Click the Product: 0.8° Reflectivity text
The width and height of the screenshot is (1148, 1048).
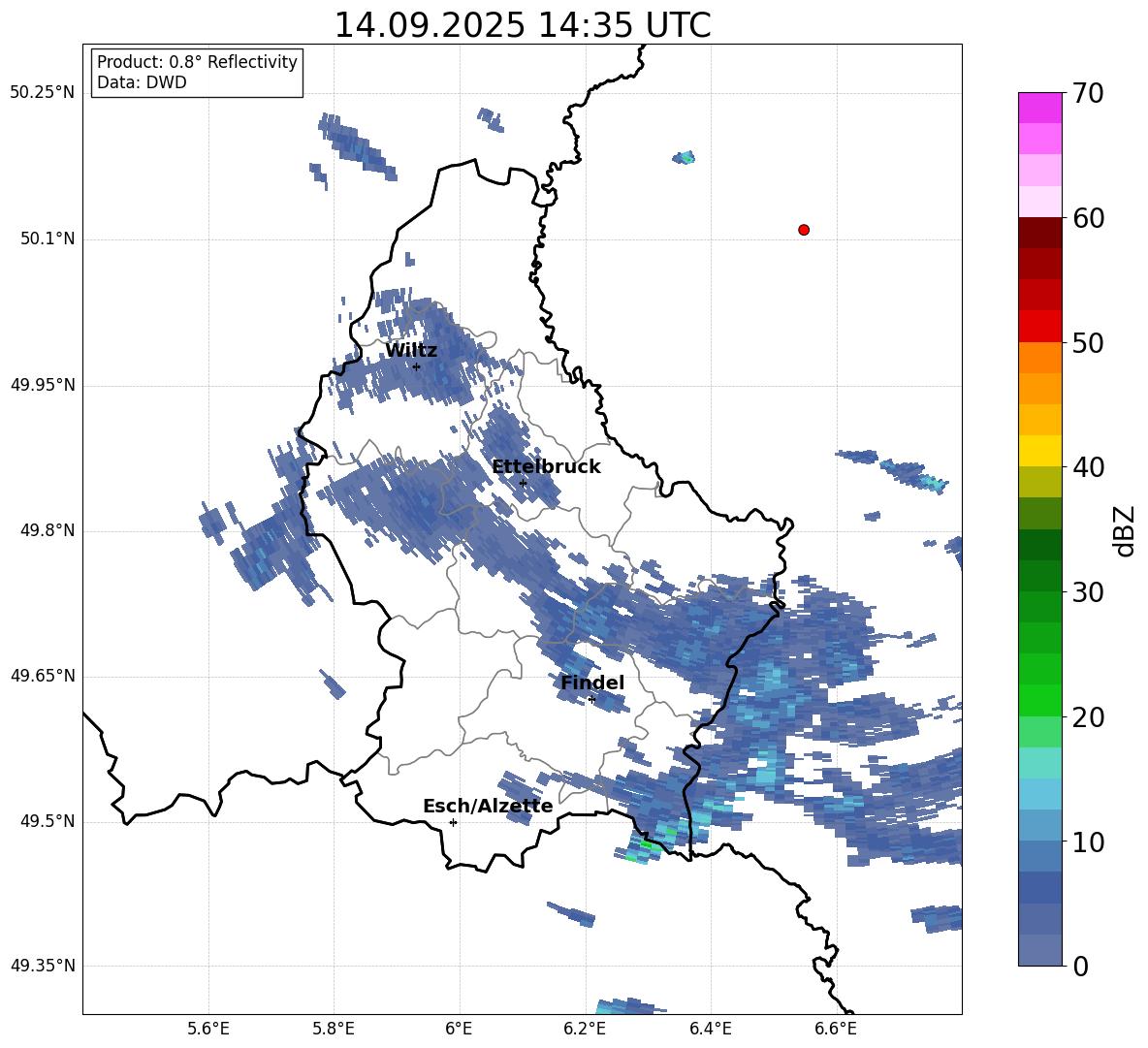tap(197, 62)
